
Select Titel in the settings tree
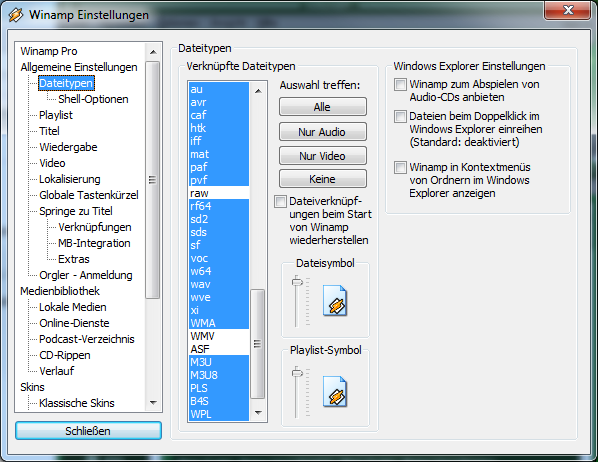(49, 131)
